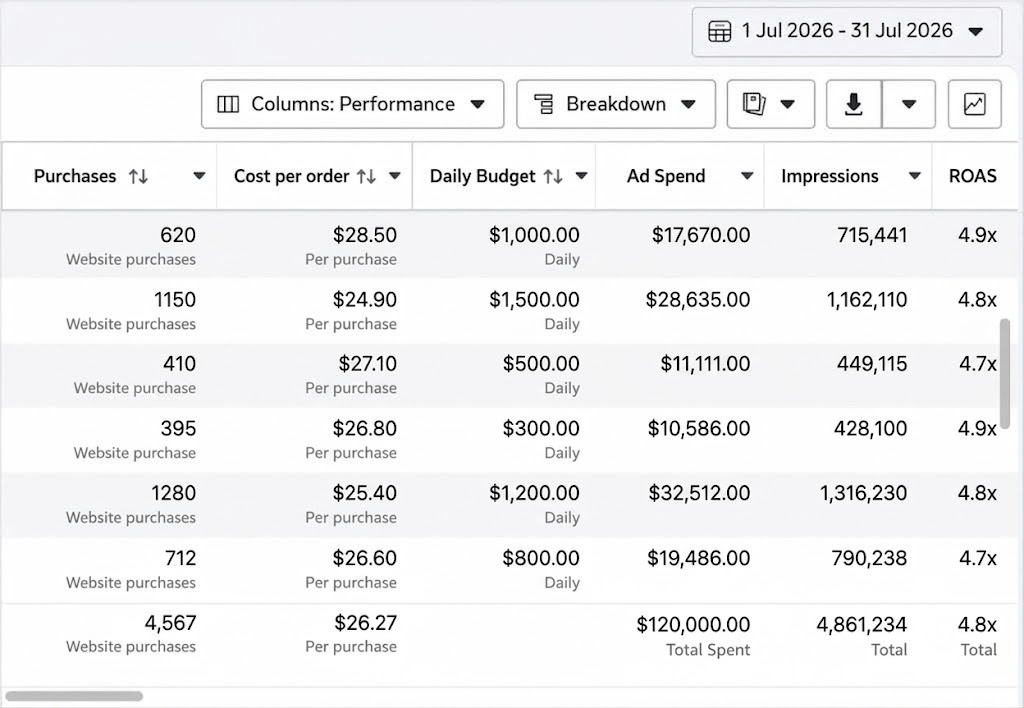Sort by Purchases using the sort arrows
The image size is (1024, 708).
[x=138, y=176]
